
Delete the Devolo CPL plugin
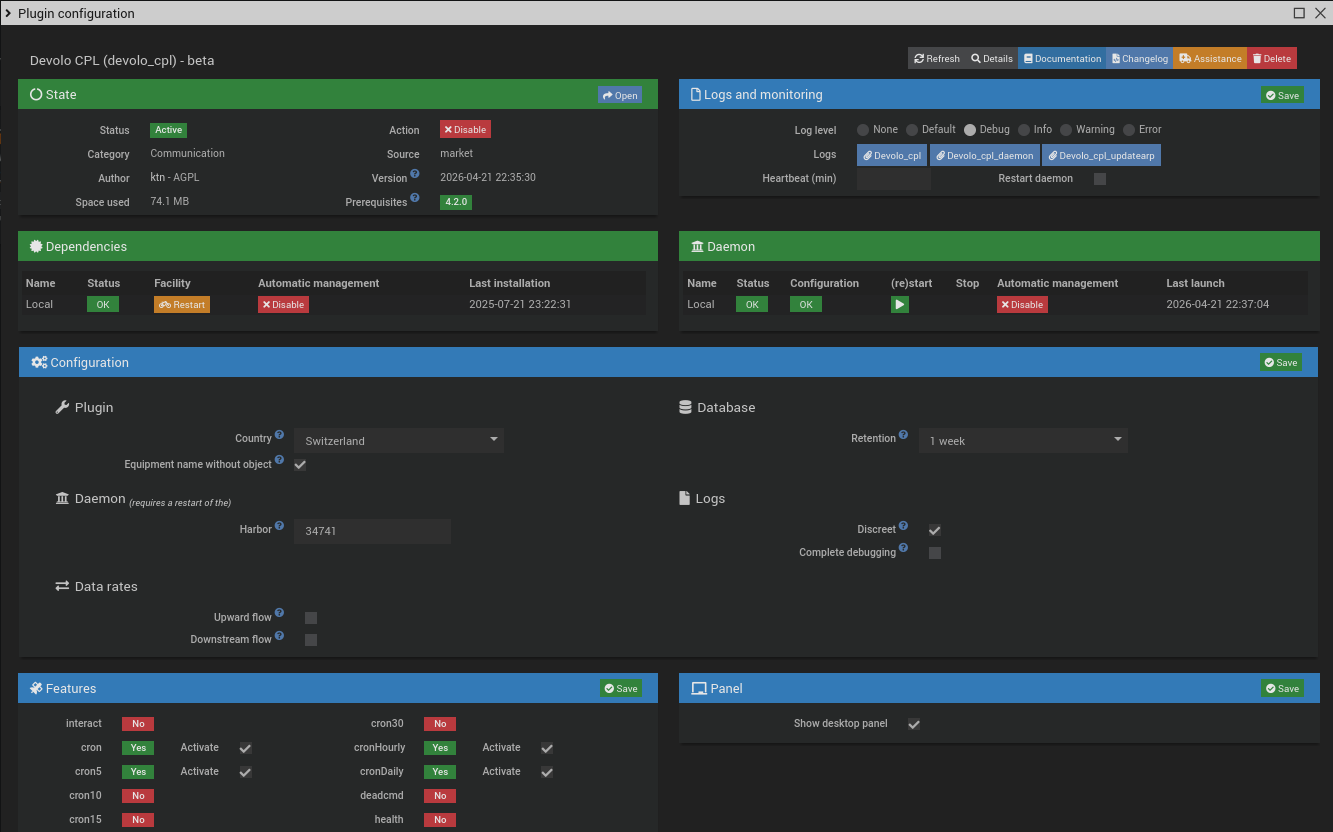tap(1271, 59)
